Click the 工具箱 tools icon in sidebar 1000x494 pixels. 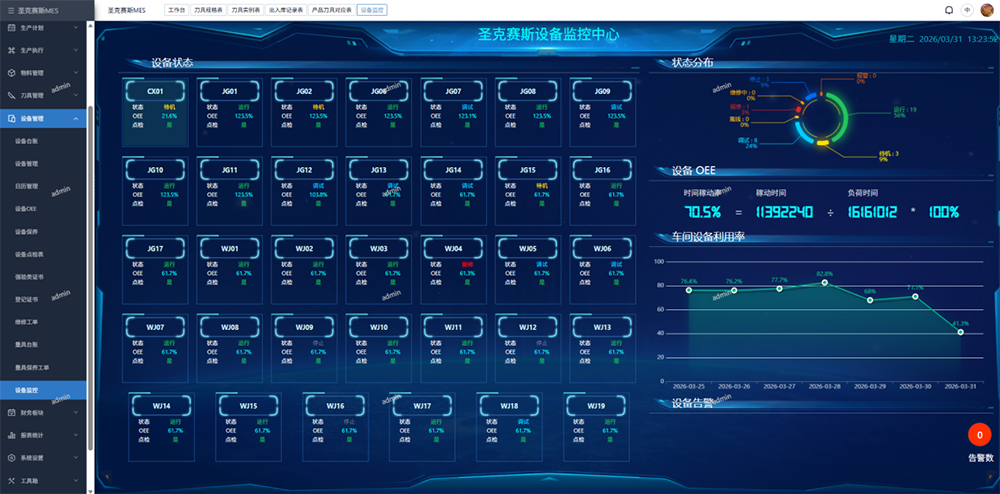click(10, 481)
